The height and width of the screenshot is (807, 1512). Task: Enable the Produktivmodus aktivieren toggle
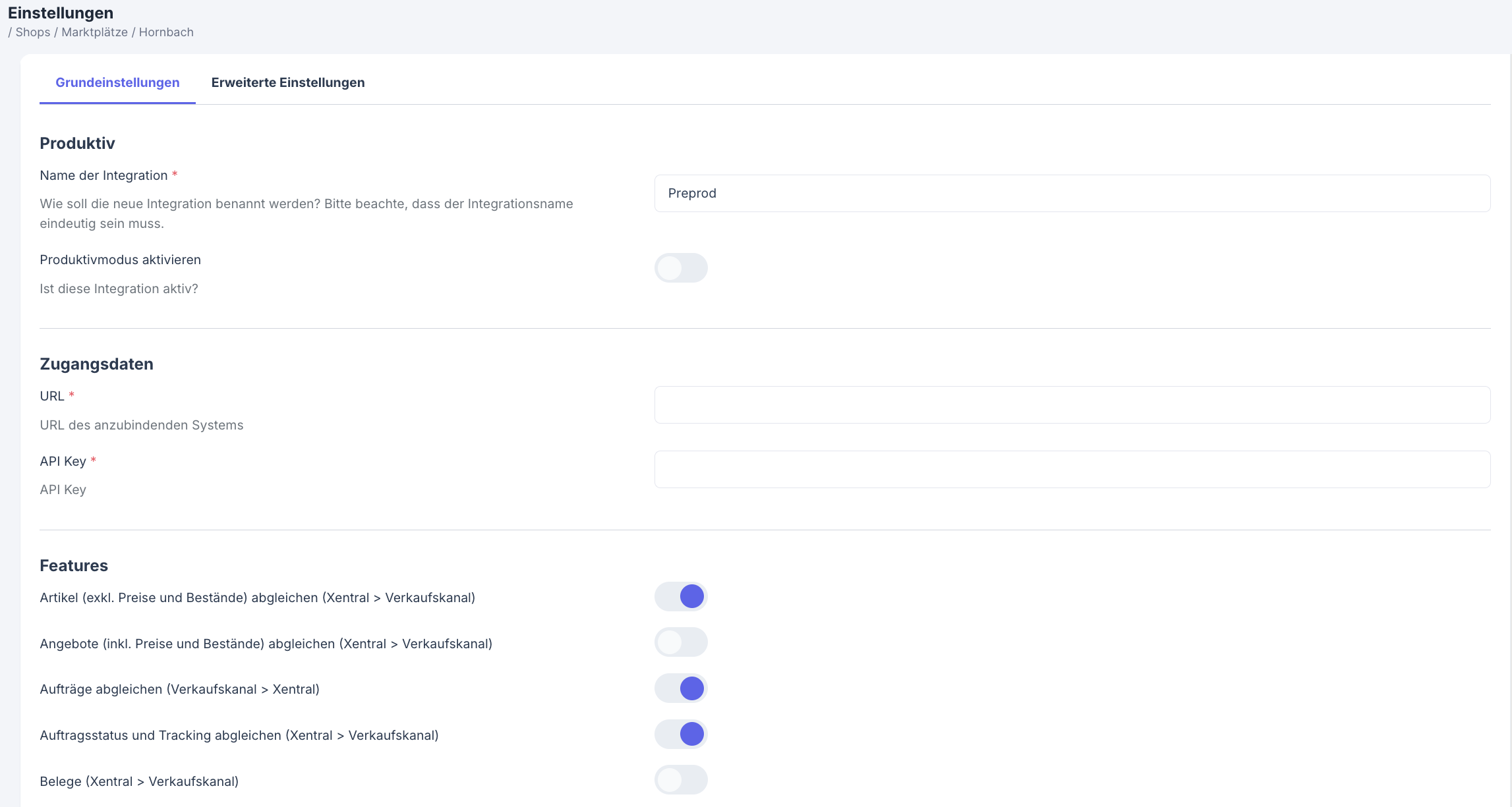680,268
